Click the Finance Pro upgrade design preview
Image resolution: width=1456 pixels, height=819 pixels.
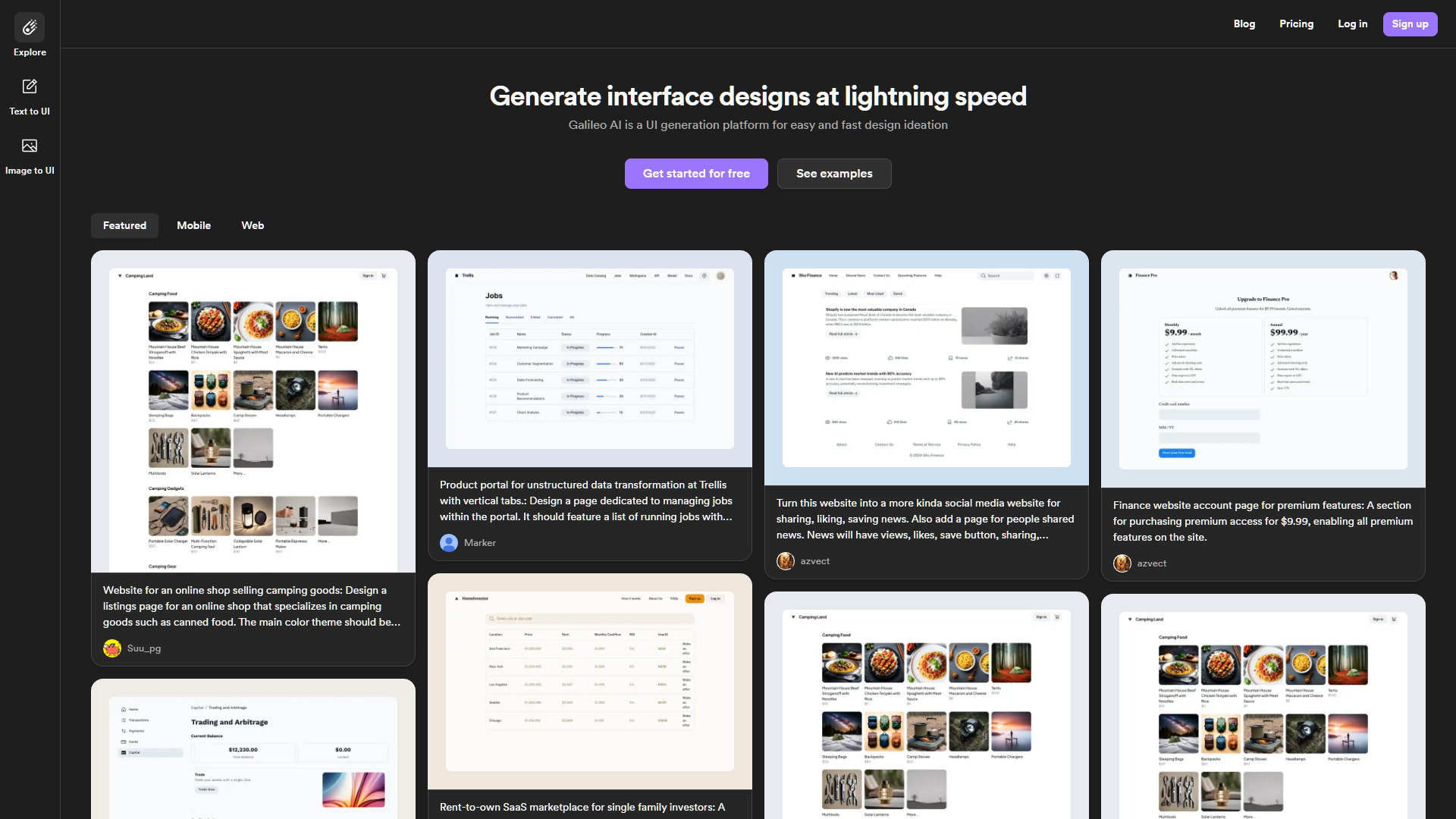click(1261, 368)
